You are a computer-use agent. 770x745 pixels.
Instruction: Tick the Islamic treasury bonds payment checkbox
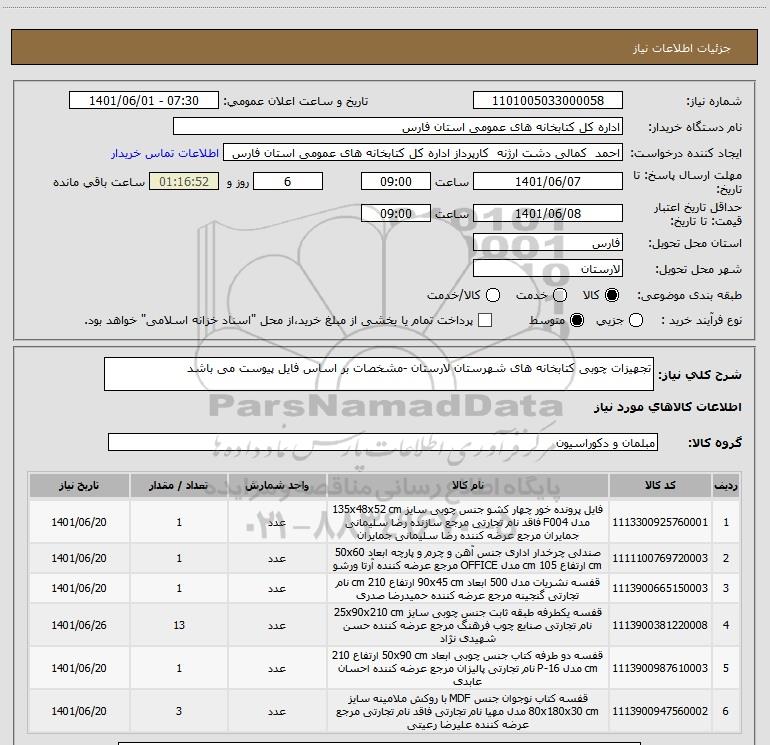point(485,320)
